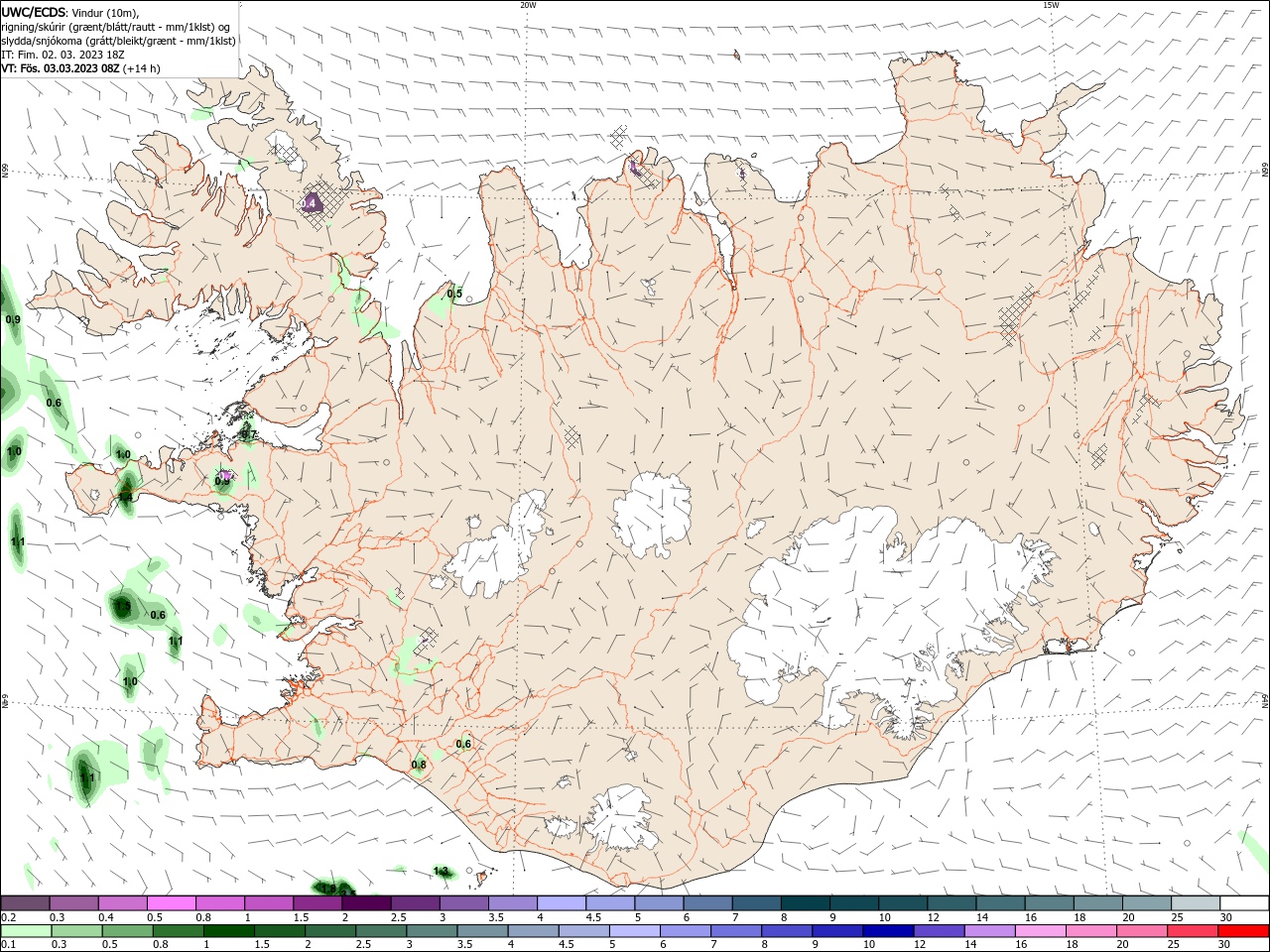Pick the dark green 1–1.5 swatch in the bottom legend row
The image size is (1270, 952).
point(229,931)
